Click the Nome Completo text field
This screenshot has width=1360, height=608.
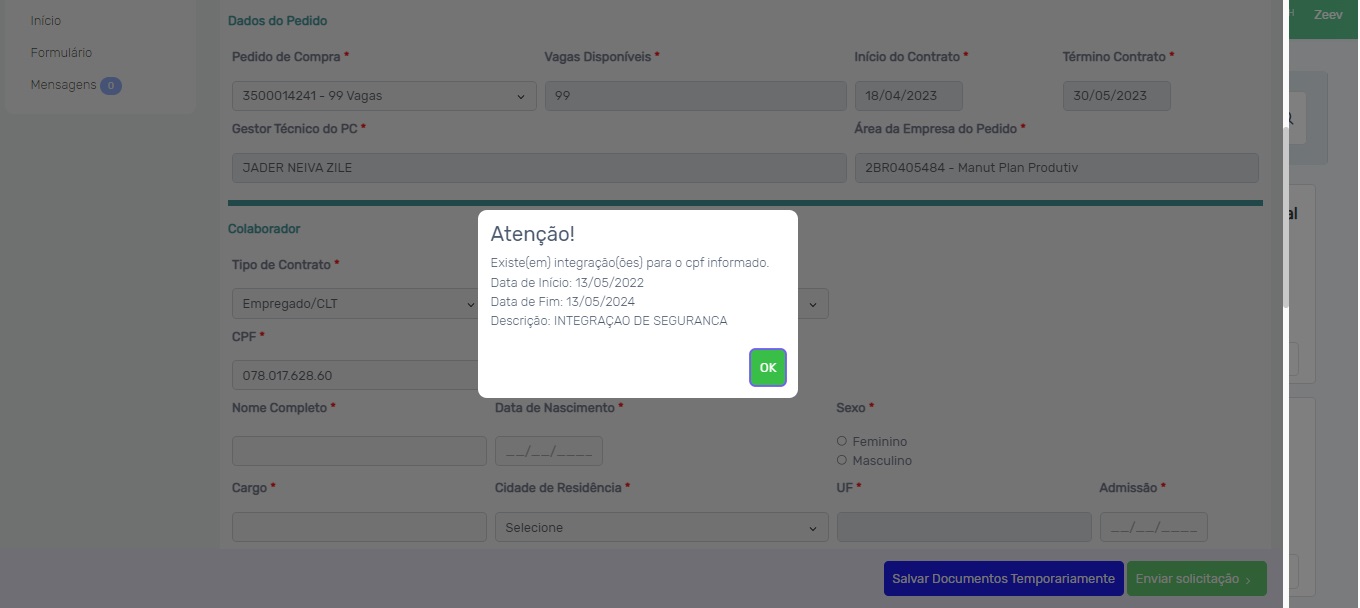point(359,451)
